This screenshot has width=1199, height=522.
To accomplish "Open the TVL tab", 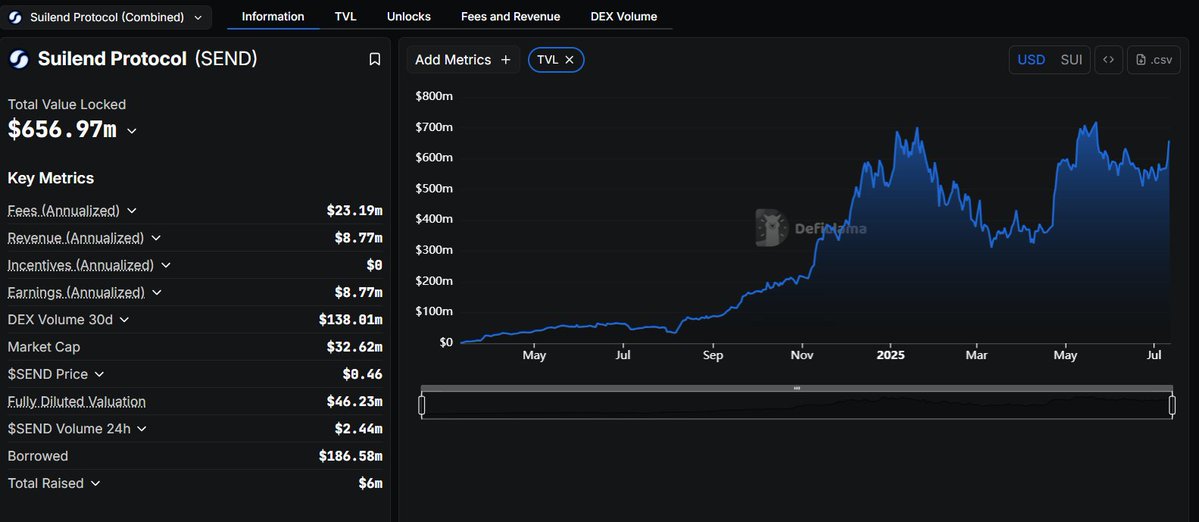I will (x=346, y=16).
